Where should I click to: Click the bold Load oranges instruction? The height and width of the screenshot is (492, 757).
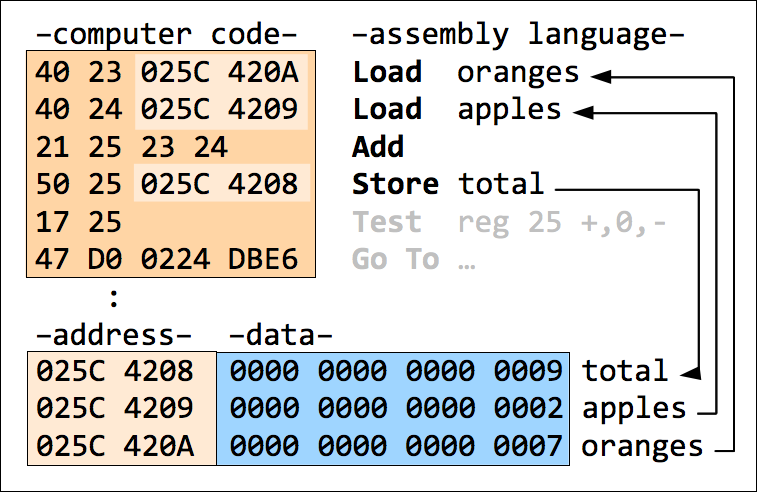(x=466, y=73)
